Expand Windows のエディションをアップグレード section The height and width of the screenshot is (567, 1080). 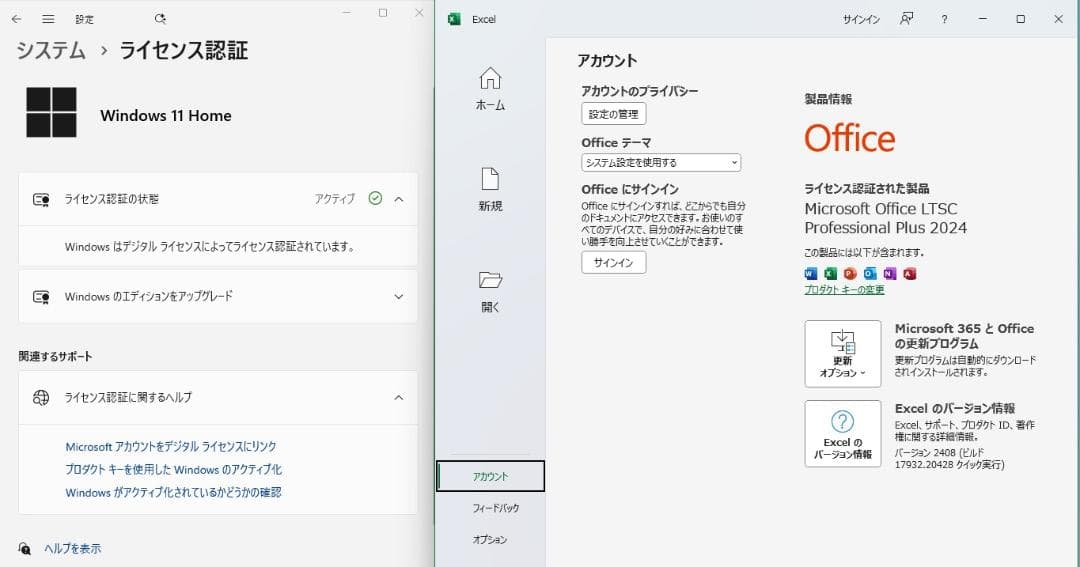pyautogui.click(x=399, y=297)
